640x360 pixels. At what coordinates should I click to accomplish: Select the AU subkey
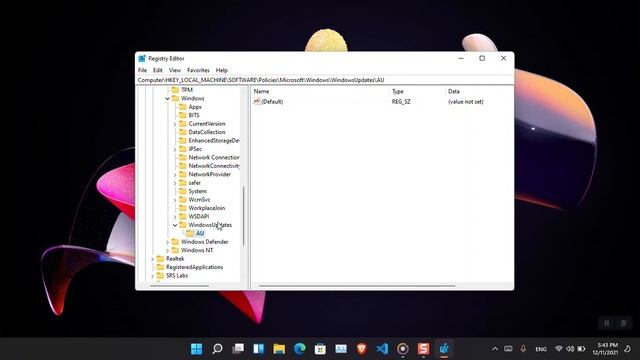click(x=200, y=233)
